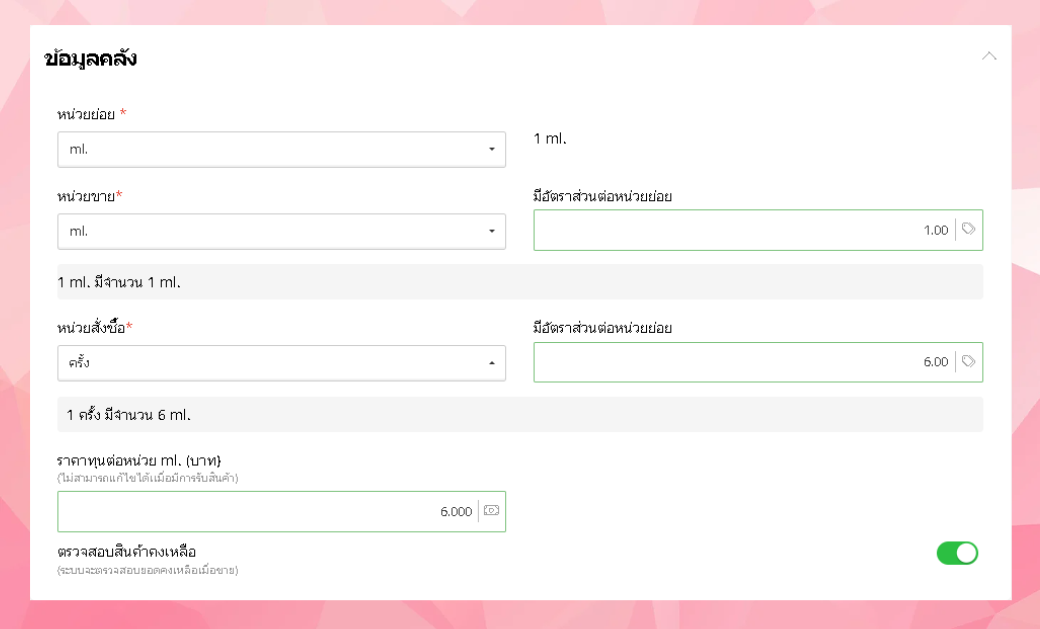Screen dimensions: 1040x629
Task: Click the หน่วยขาย field label
Action: [x=86, y=196]
